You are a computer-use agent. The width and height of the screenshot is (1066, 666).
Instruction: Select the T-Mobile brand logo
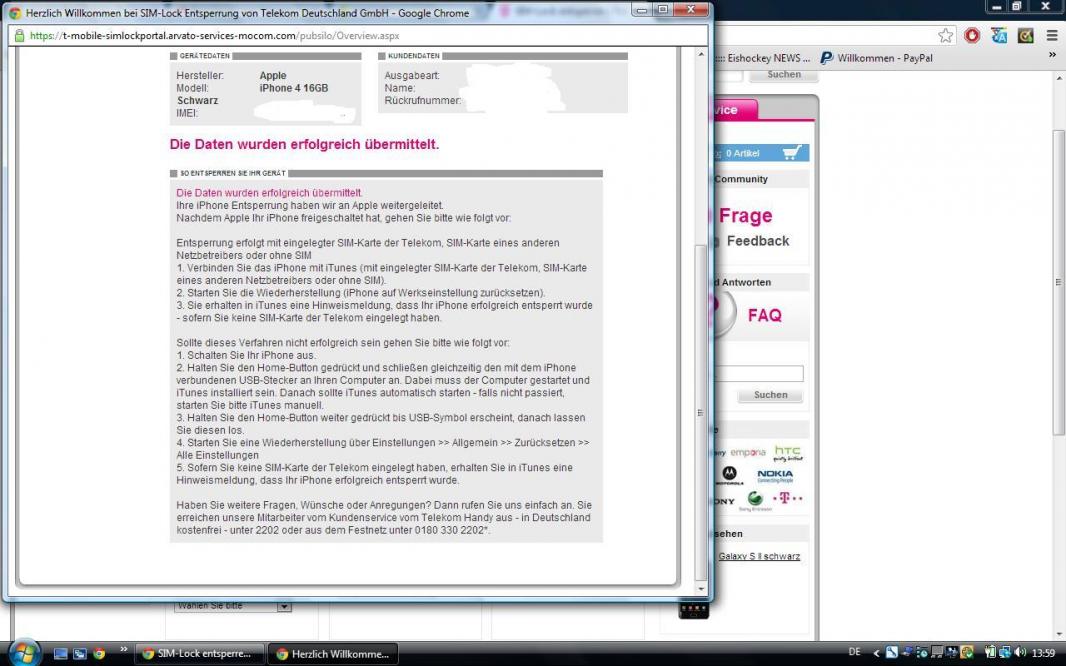[x=788, y=498]
